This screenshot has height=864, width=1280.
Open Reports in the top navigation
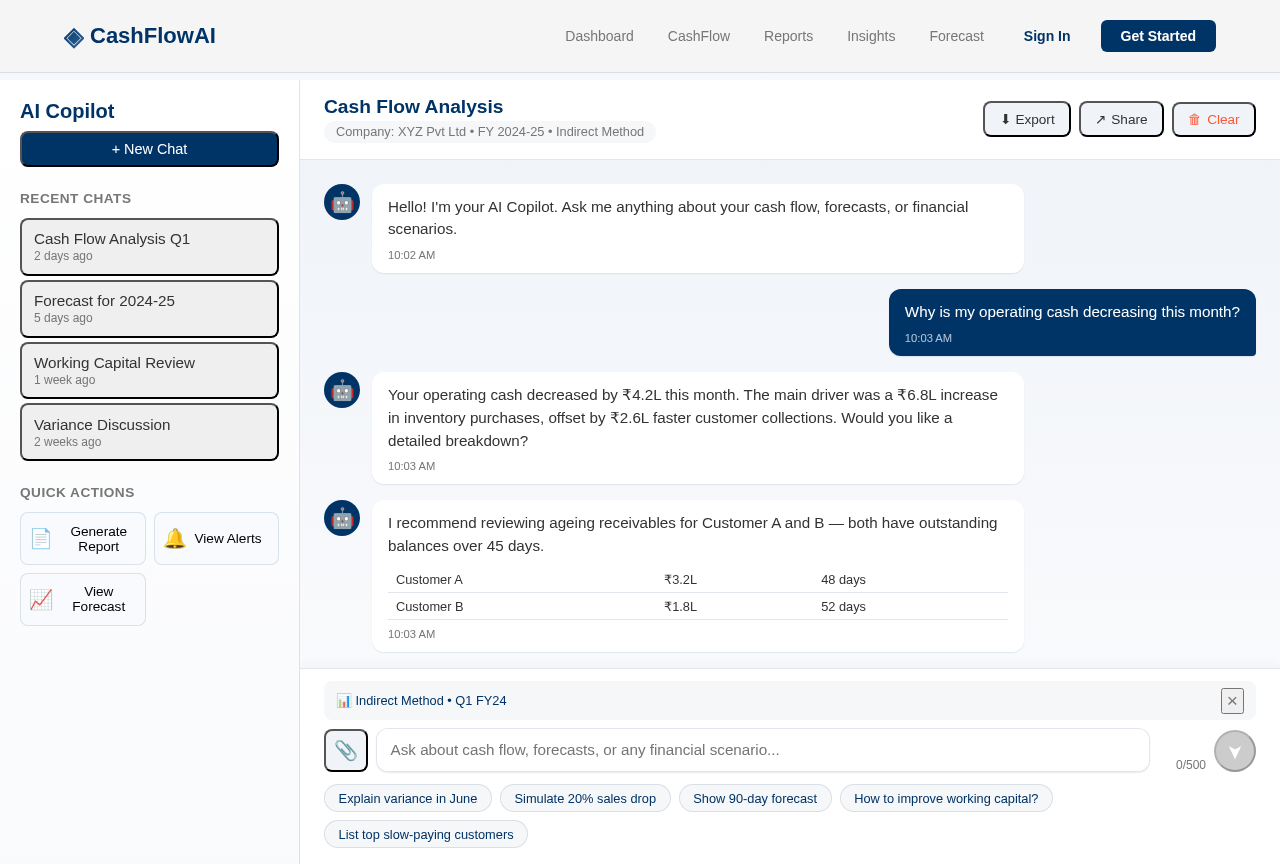pos(788,36)
